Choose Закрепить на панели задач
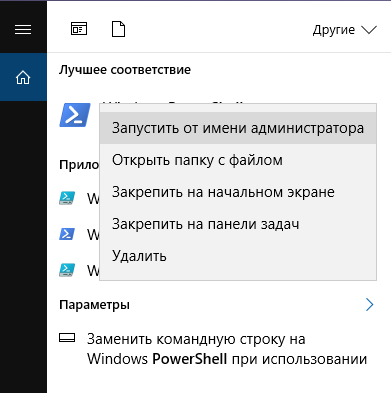The height and width of the screenshot is (393, 391). pos(238,224)
